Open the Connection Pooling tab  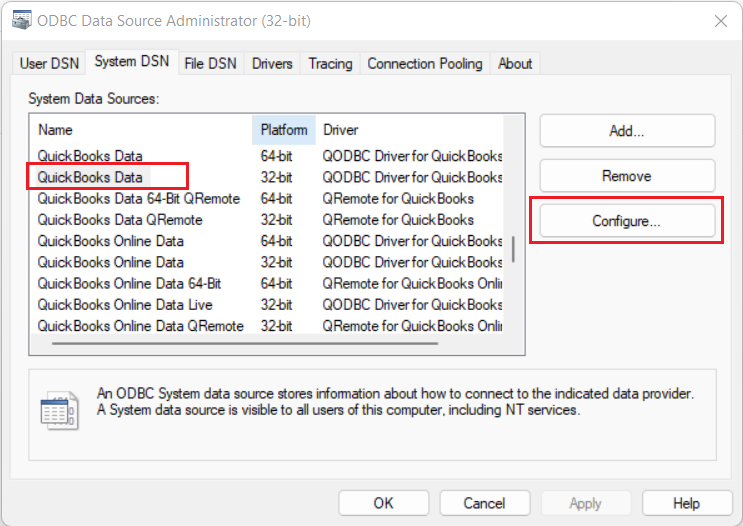tap(424, 63)
